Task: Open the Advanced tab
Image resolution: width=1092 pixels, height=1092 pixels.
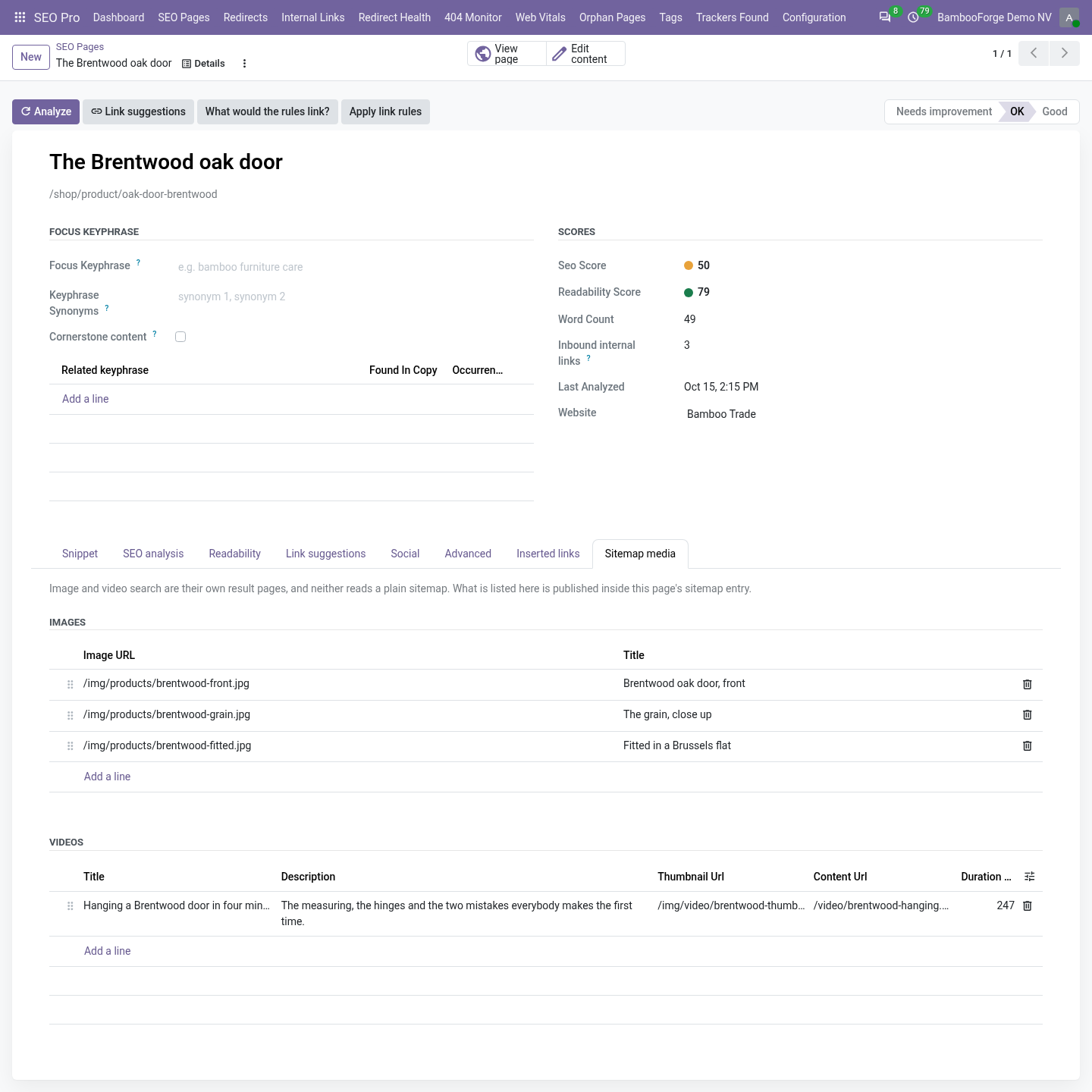Action: 468,554
